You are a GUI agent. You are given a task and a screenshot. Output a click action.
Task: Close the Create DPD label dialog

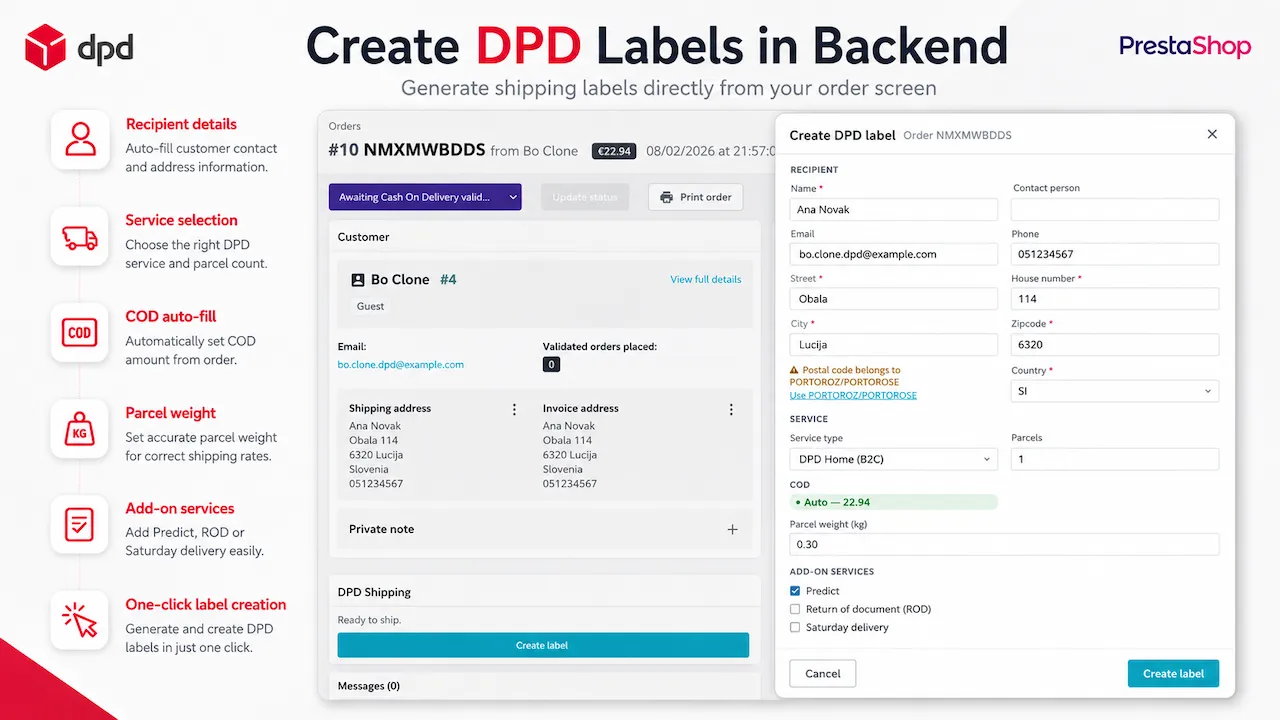tap(1212, 134)
